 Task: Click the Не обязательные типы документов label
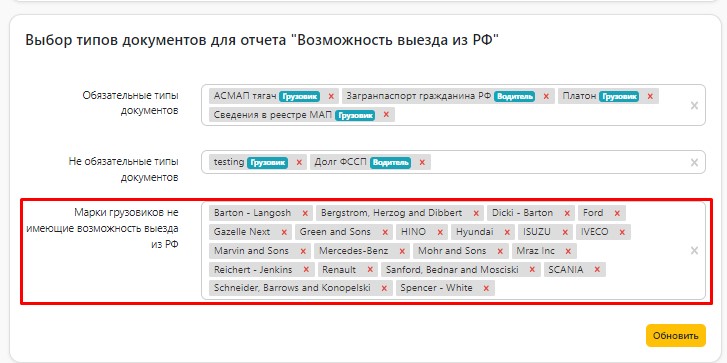click(x=123, y=169)
